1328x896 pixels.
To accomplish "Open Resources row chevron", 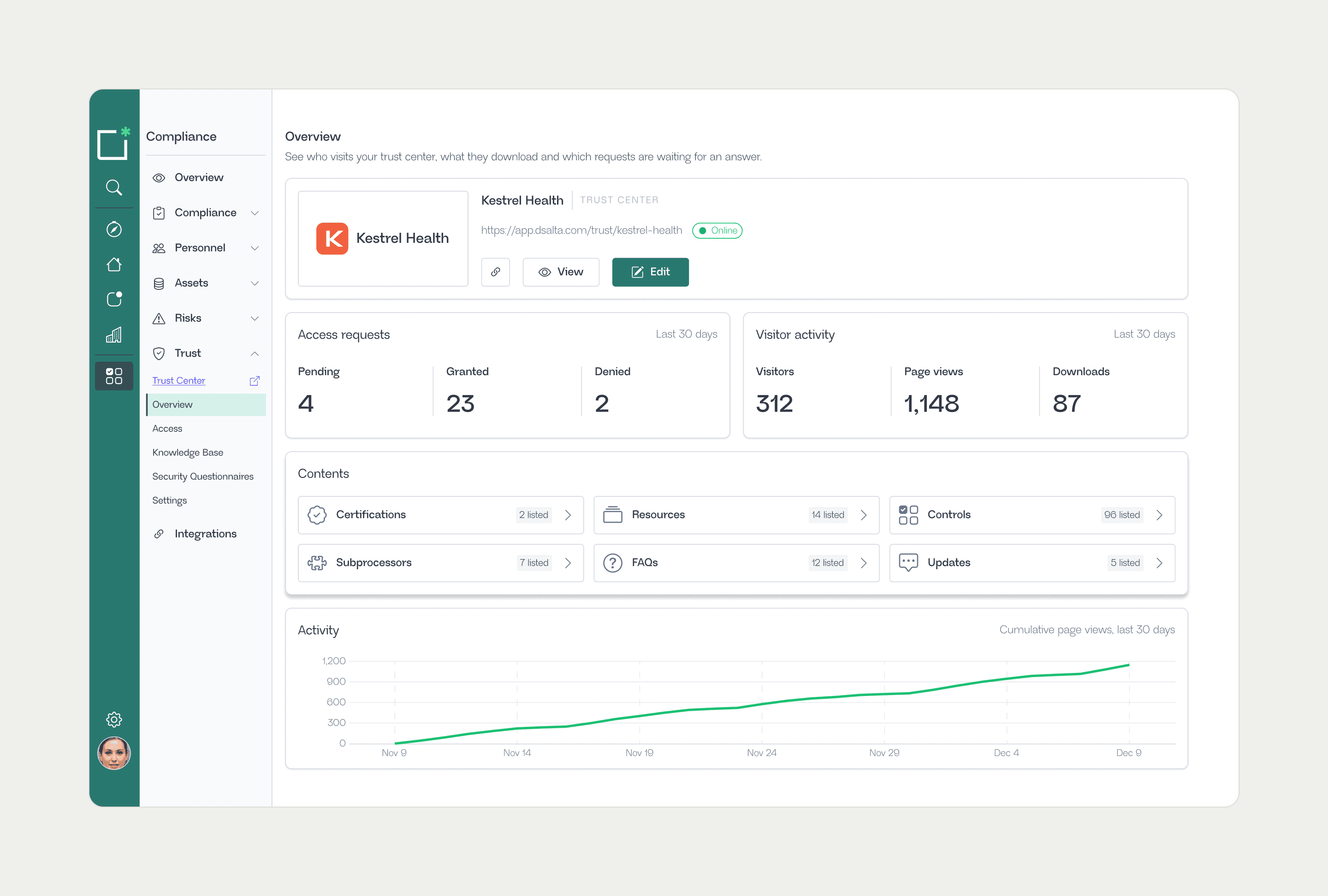I will tap(863, 514).
